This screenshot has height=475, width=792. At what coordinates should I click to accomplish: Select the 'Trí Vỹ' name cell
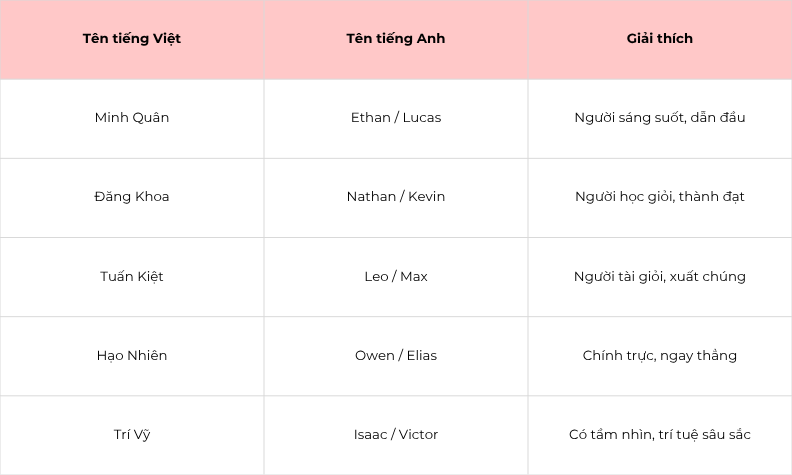pos(132,435)
